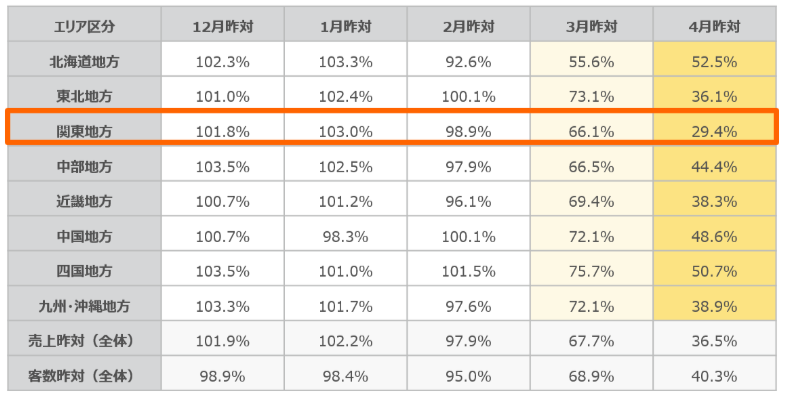Viewport: 786px width, 397px height.
Task: Select the 12月昨対 column header
Action: tap(223, 24)
